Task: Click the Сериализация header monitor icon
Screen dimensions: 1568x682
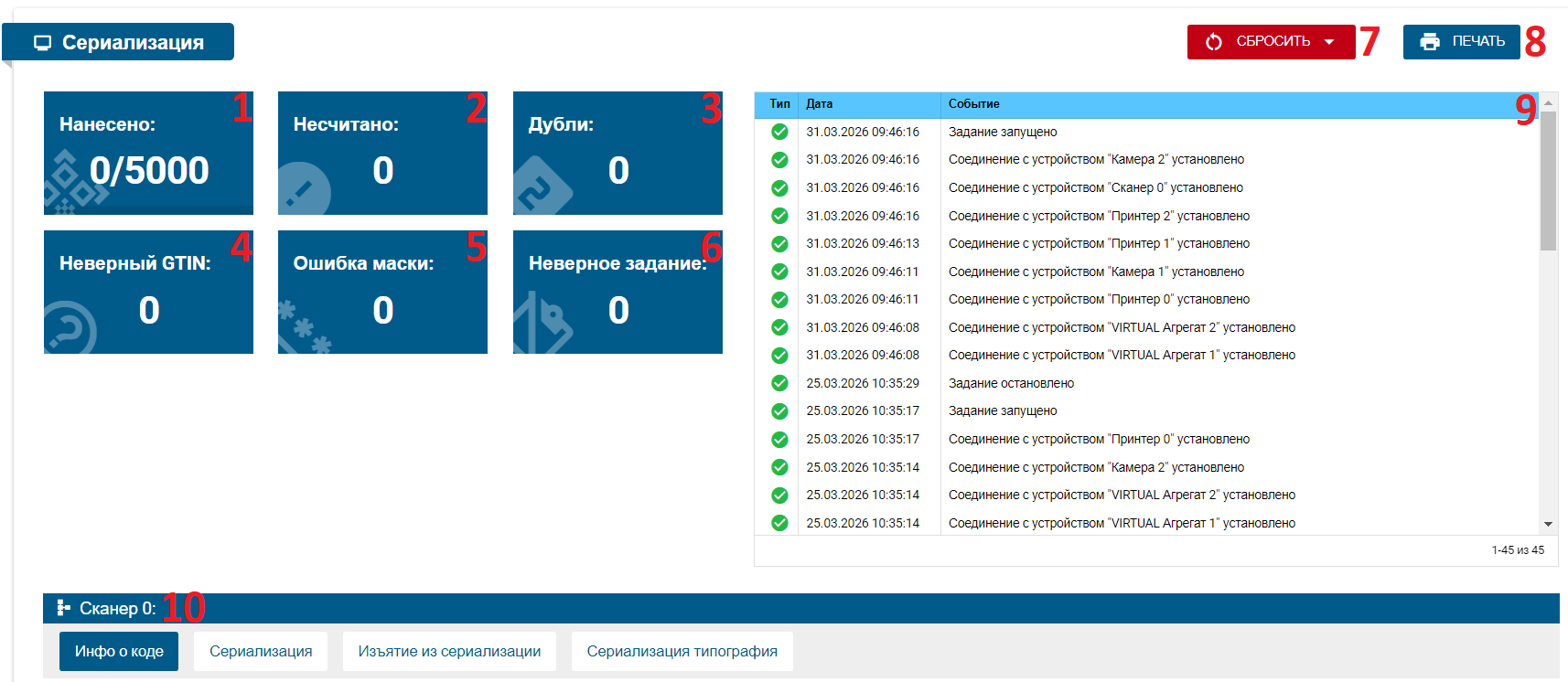Action: click(x=42, y=43)
